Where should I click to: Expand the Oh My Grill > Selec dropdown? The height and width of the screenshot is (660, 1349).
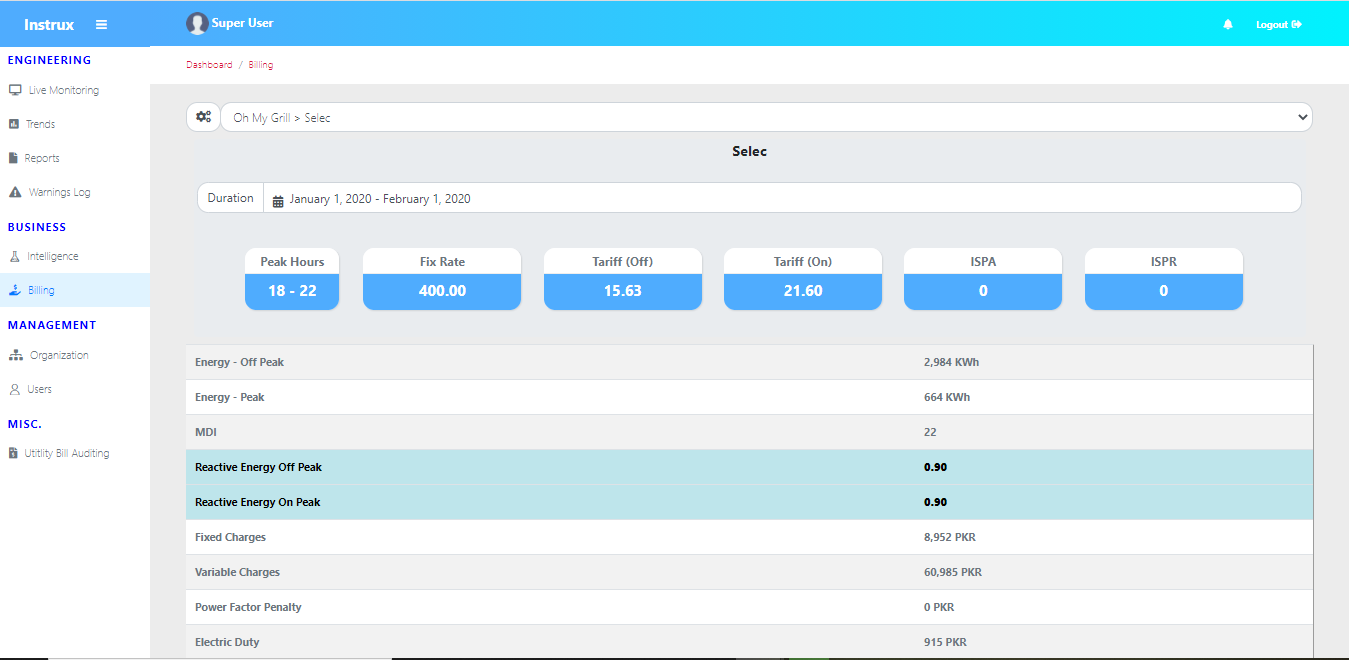(765, 117)
